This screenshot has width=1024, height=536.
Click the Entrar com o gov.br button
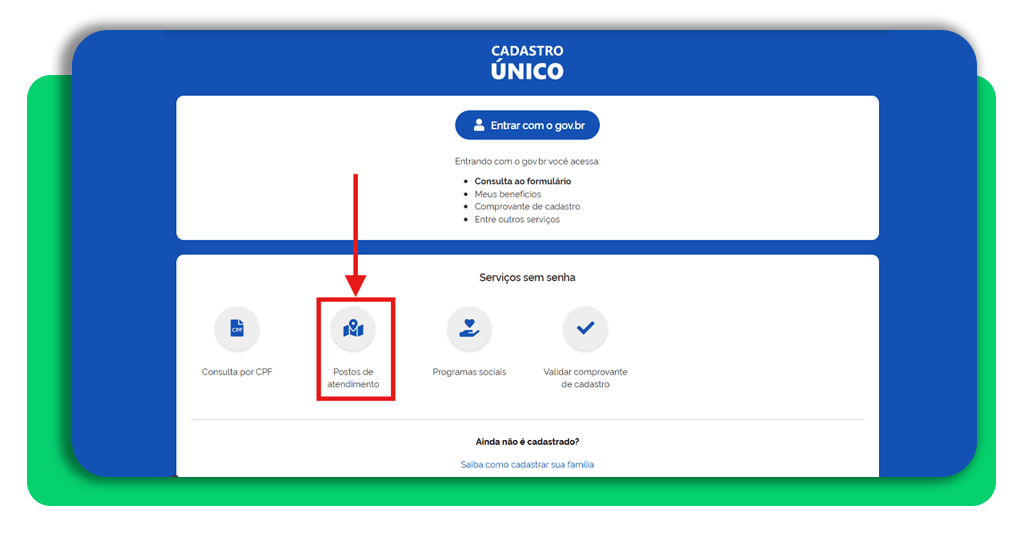tap(527, 125)
